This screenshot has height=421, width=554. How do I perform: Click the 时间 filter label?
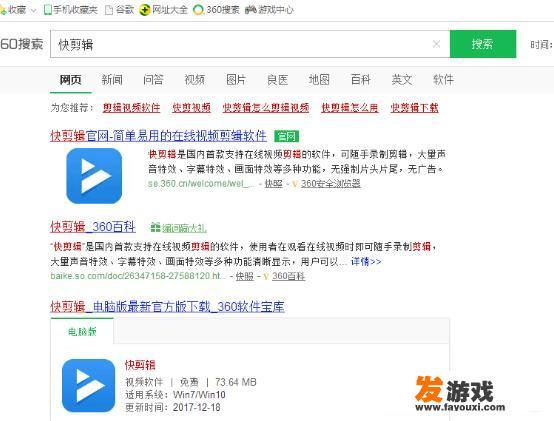click(541, 45)
